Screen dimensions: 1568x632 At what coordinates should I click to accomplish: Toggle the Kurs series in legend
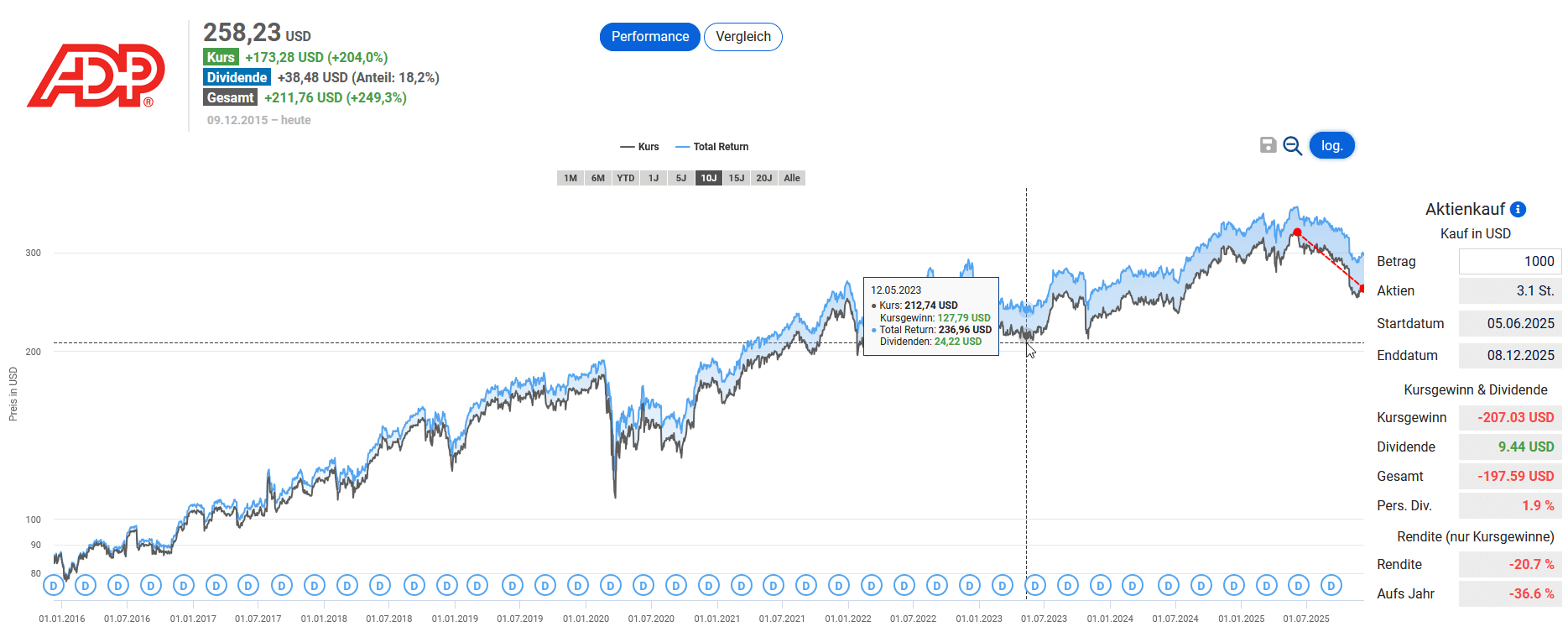pos(639,147)
